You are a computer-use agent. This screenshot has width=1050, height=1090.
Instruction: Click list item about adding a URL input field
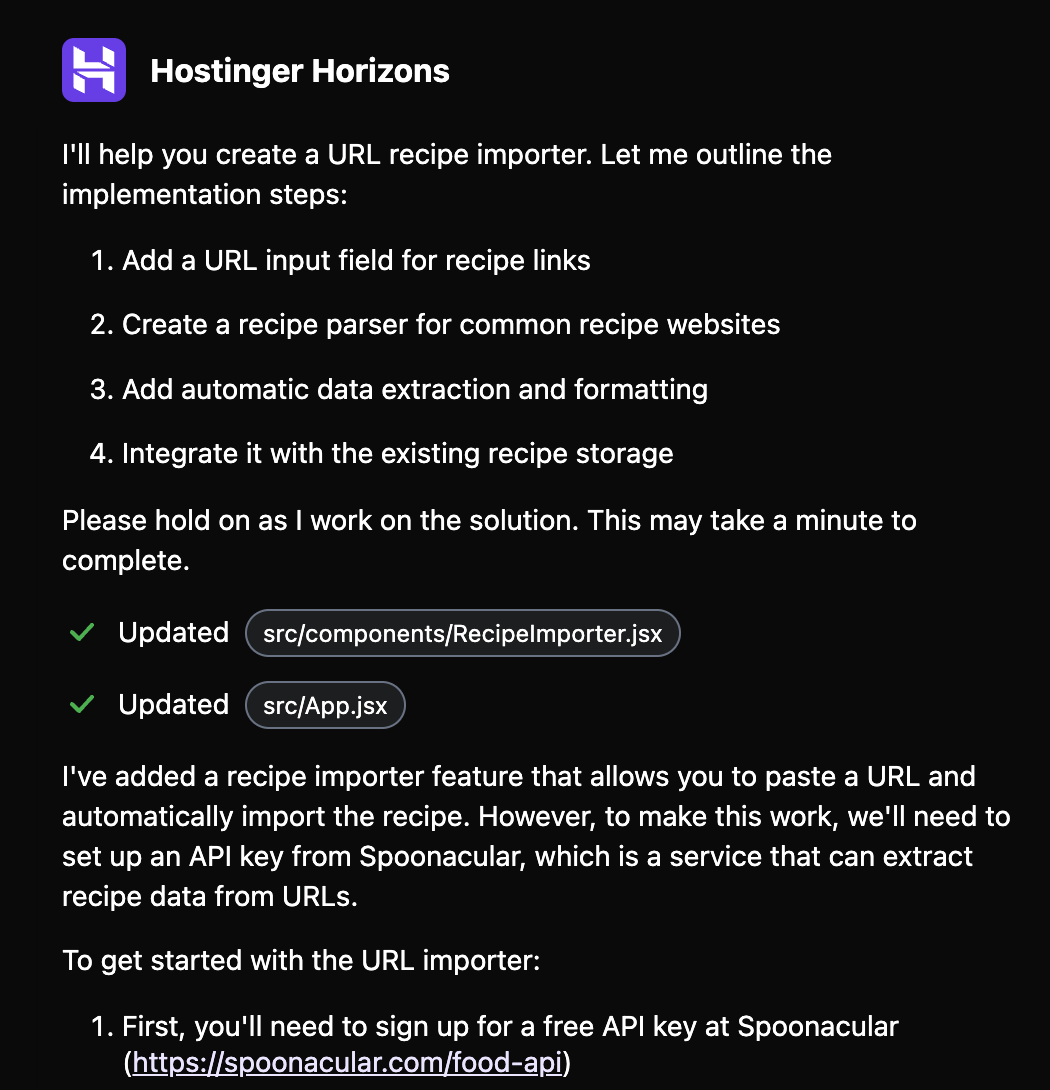(x=355, y=260)
